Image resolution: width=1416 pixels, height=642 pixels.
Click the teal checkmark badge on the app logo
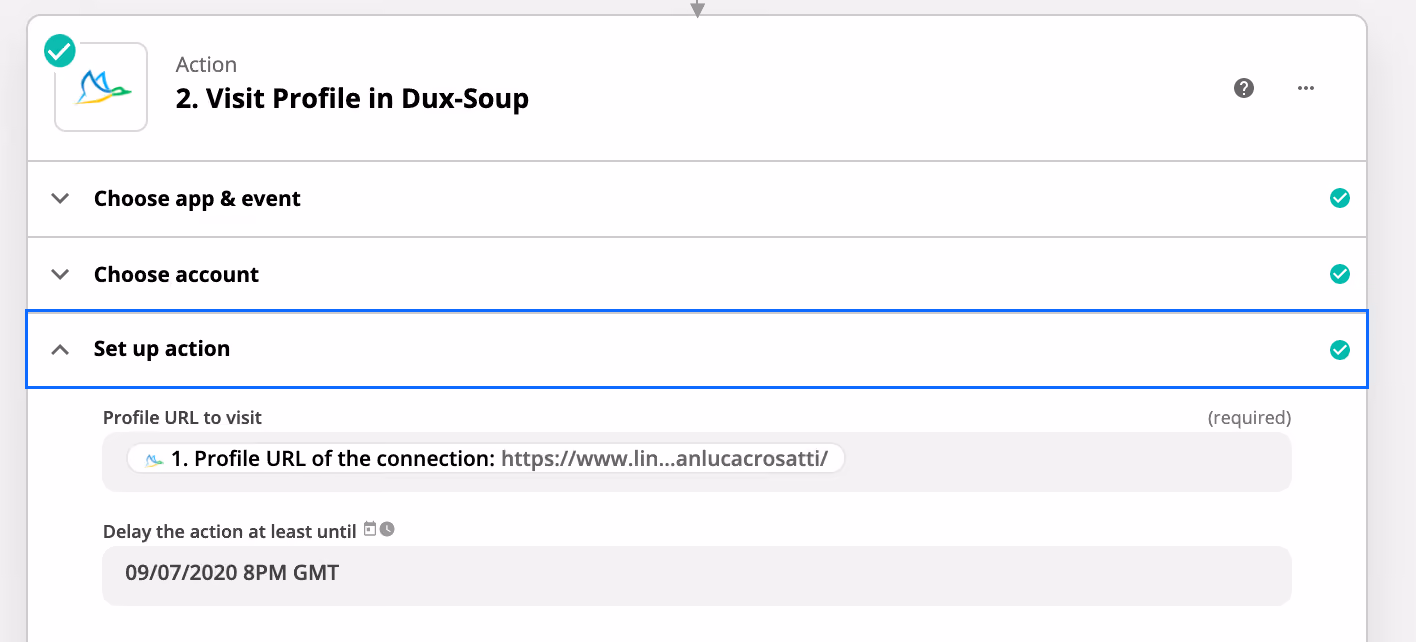(60, 50)
